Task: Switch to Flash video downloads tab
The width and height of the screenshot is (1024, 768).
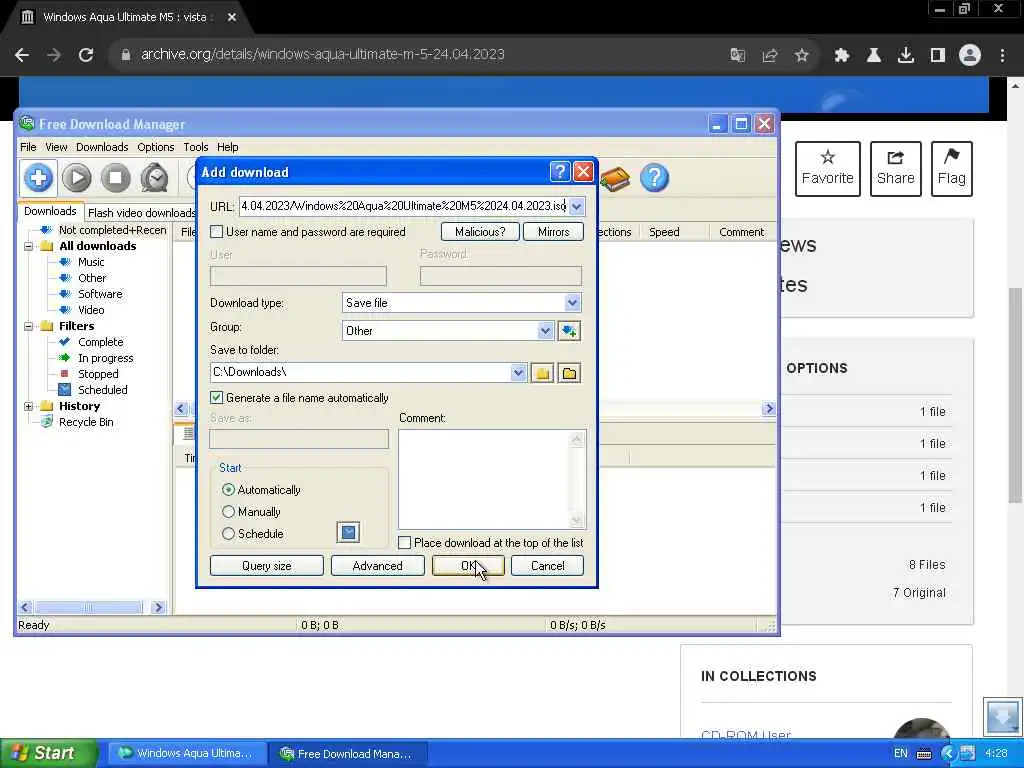Action: click(x=142, y=213)
